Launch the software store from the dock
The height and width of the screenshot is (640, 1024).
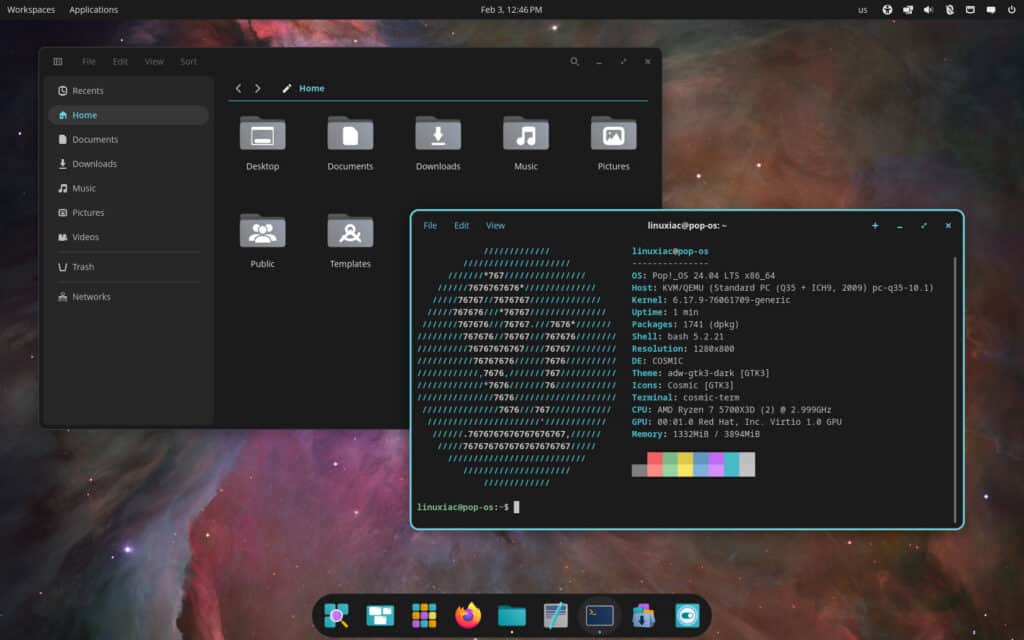641,616
